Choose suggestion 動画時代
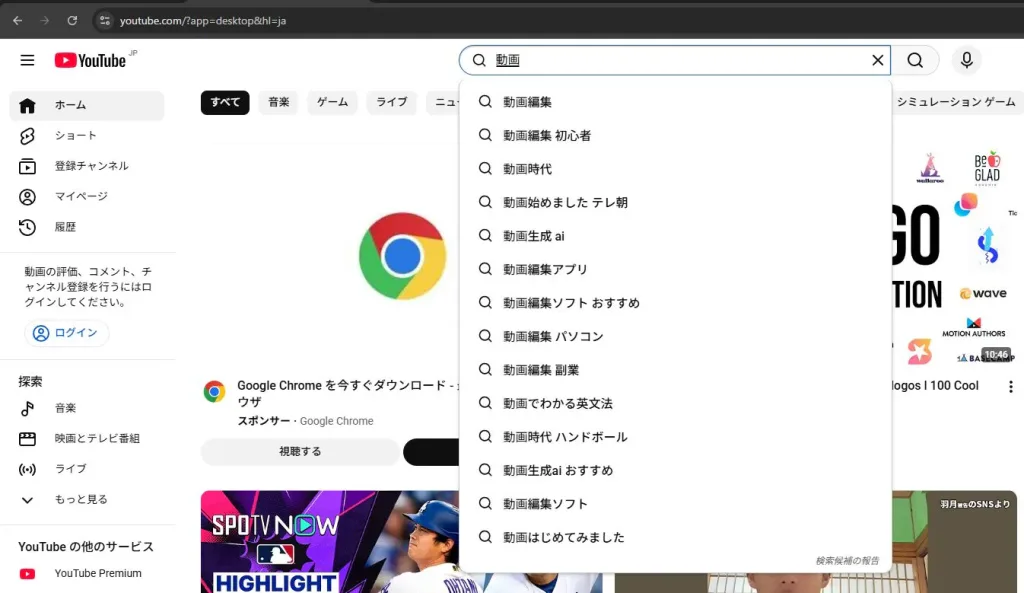The width and height of the screenshot is (1024, 593). point(675,168)
